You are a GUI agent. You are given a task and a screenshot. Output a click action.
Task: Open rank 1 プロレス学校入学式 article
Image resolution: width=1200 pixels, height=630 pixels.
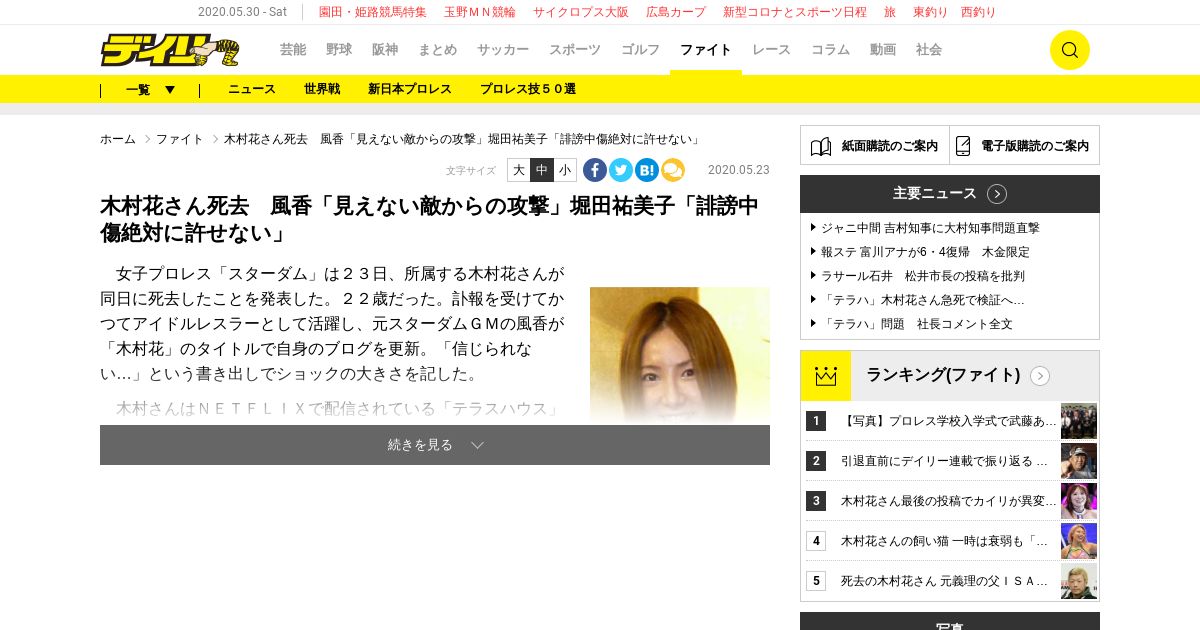948,421
